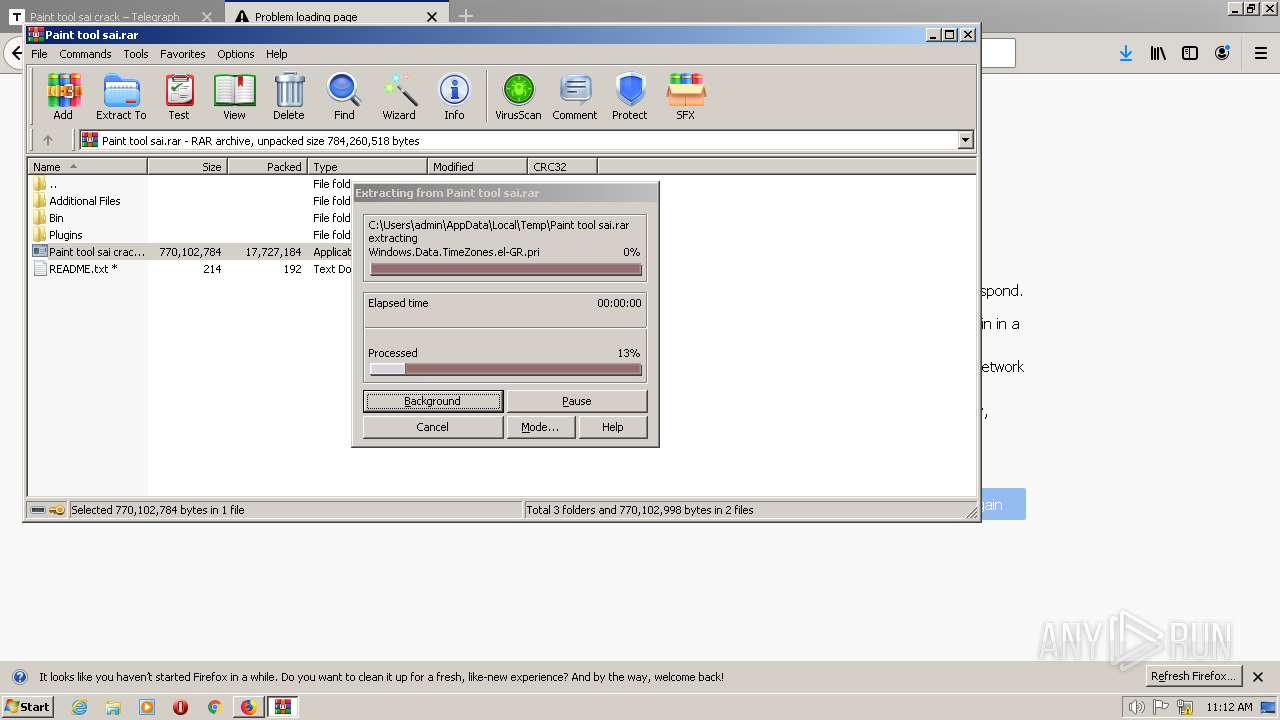This screenshot has width=1280, height=720.
Task: Select the README.txt file
Action: pos(83,269)
